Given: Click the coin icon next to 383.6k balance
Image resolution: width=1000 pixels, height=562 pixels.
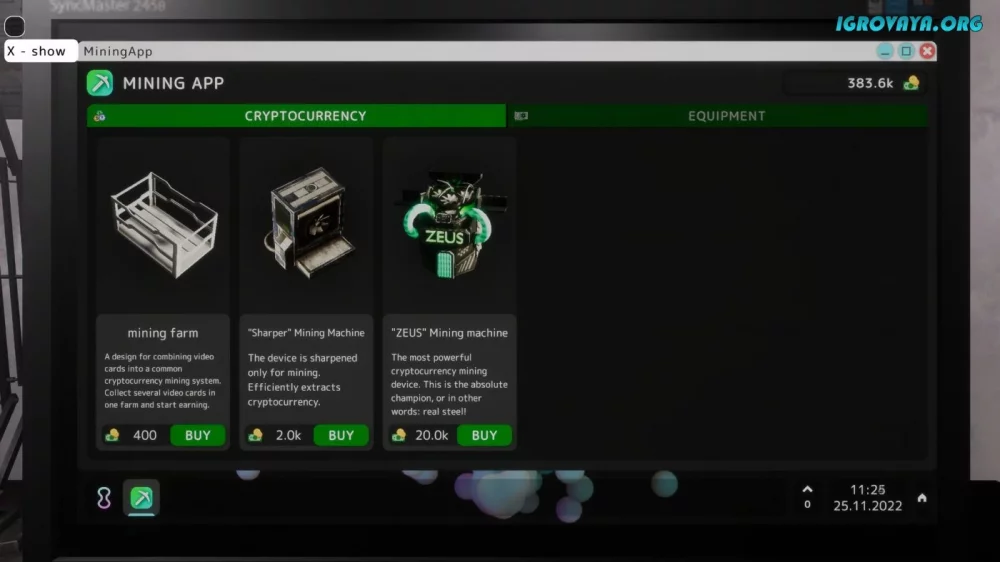Looking at the screenshot, I should click(911, 83).
